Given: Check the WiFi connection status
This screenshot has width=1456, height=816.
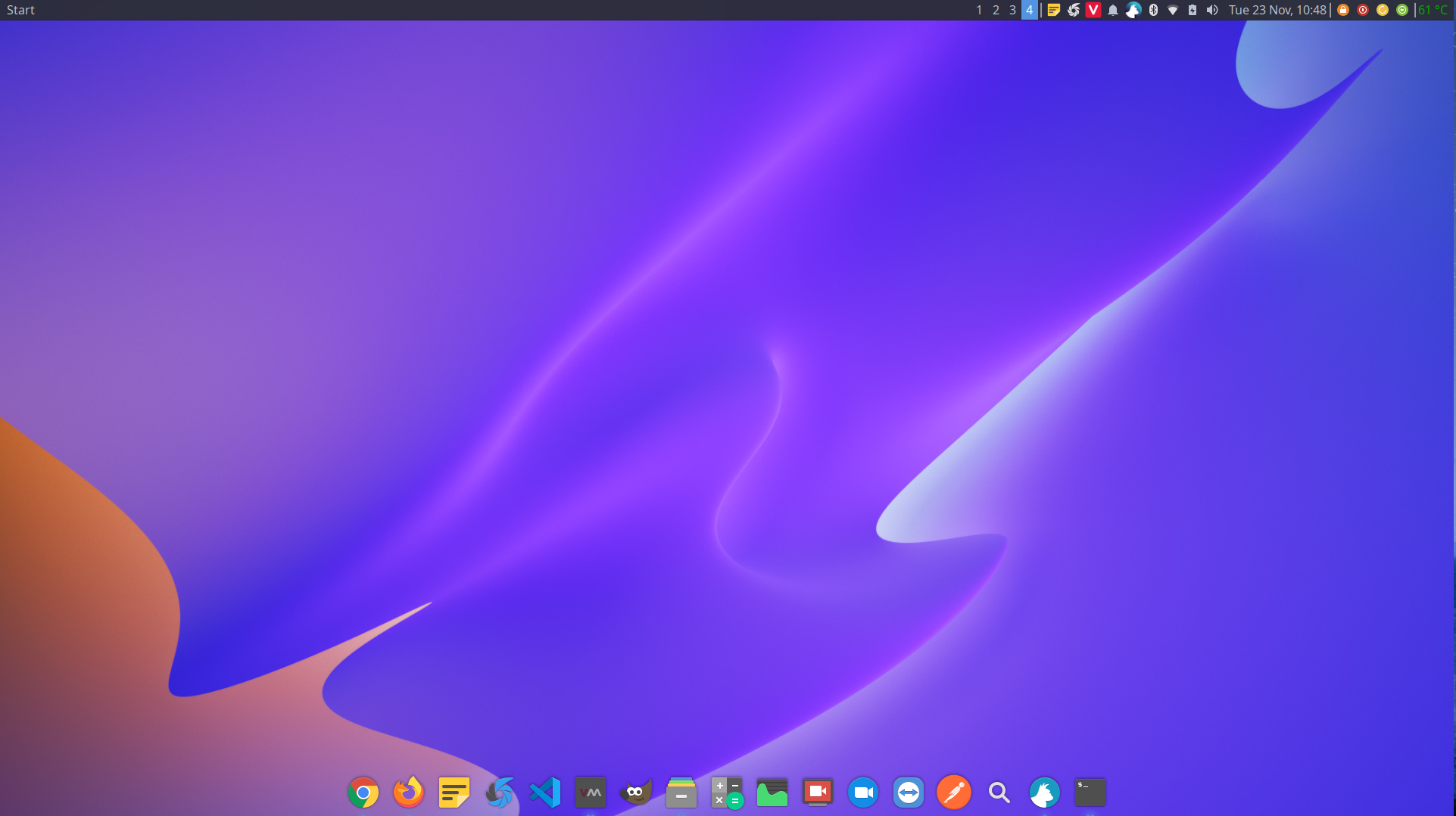Looking at the screenshot, I should pyautogui.click(x=1173, y=10).
